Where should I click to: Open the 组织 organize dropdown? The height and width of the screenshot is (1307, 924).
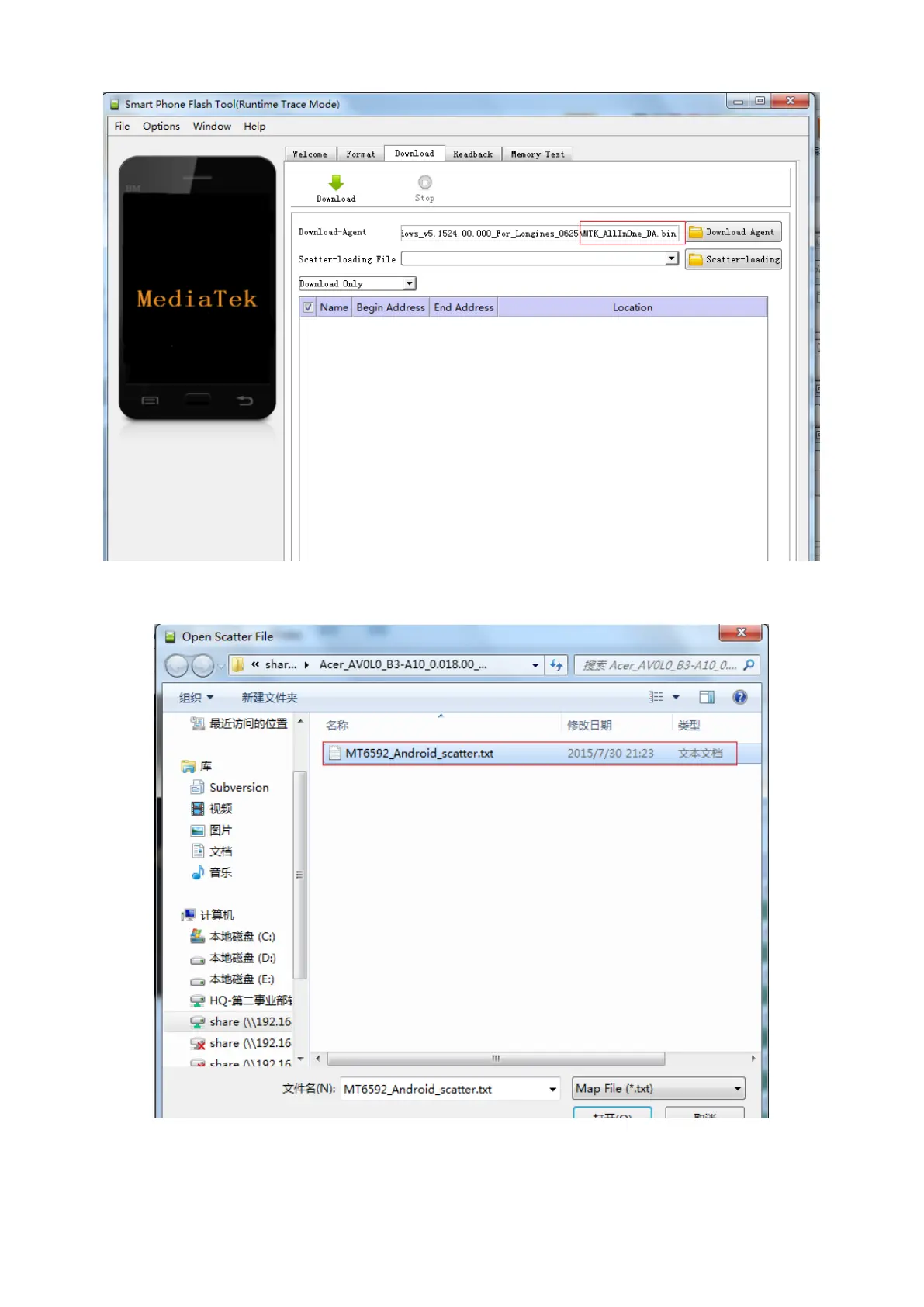coord(196,698)
